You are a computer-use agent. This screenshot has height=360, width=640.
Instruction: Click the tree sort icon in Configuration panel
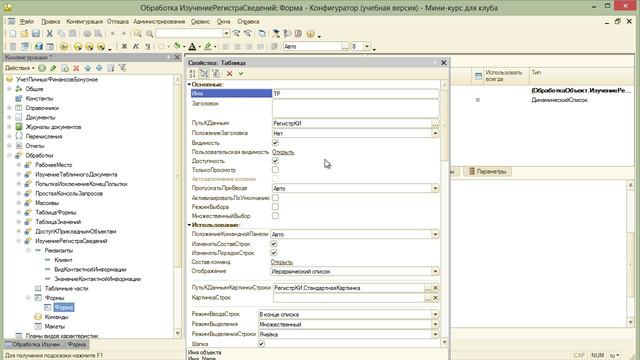coord(111,68)
